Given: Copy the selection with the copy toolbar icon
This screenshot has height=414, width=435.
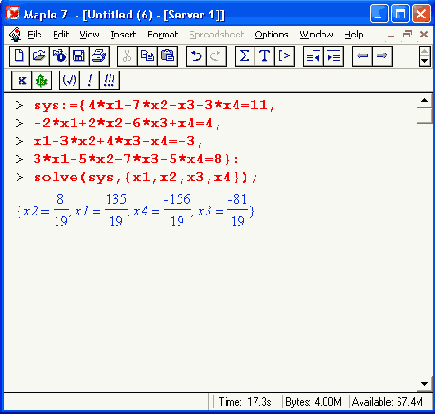Looking at the screenshot, I should point(147,56).
